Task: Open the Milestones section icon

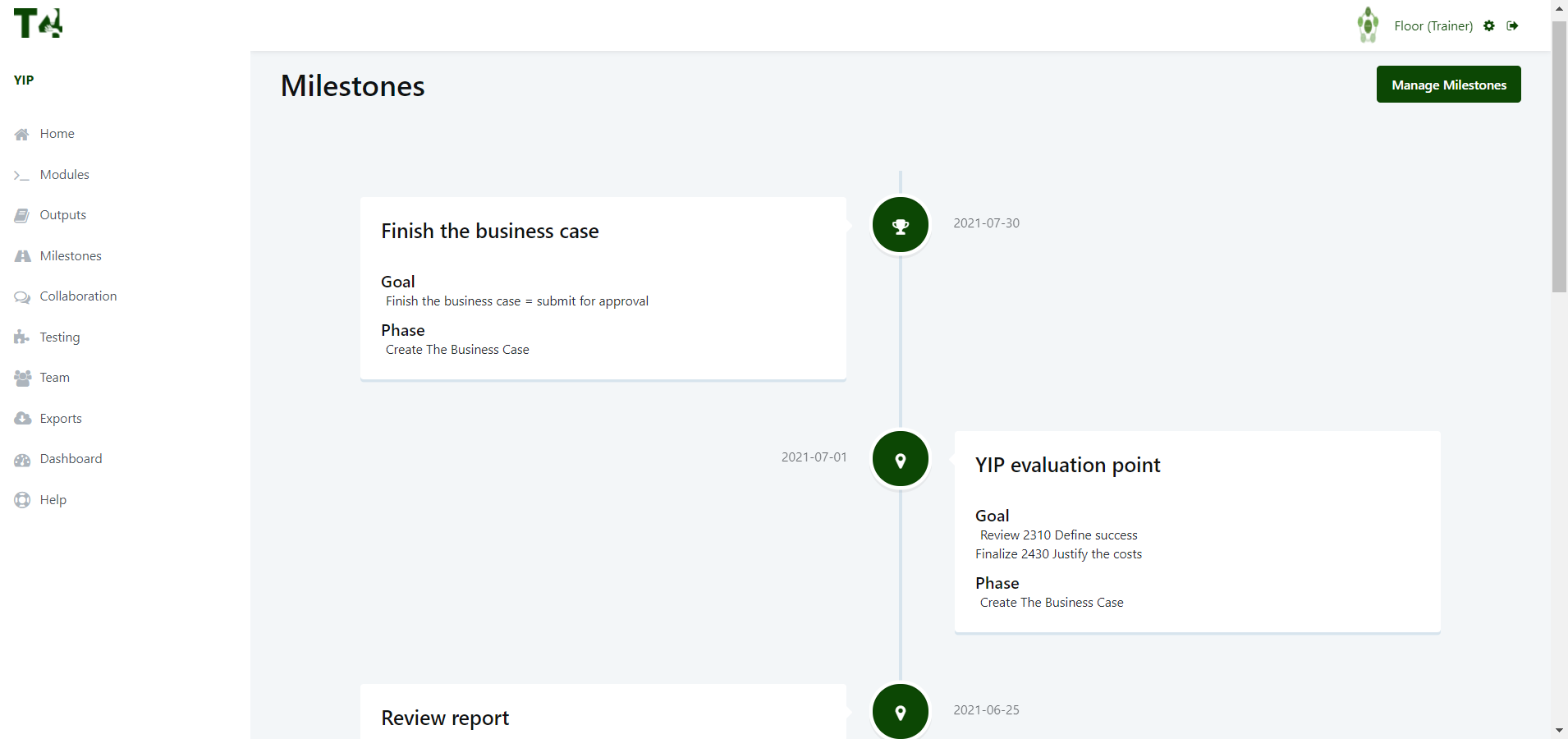Action: point(22,255)
